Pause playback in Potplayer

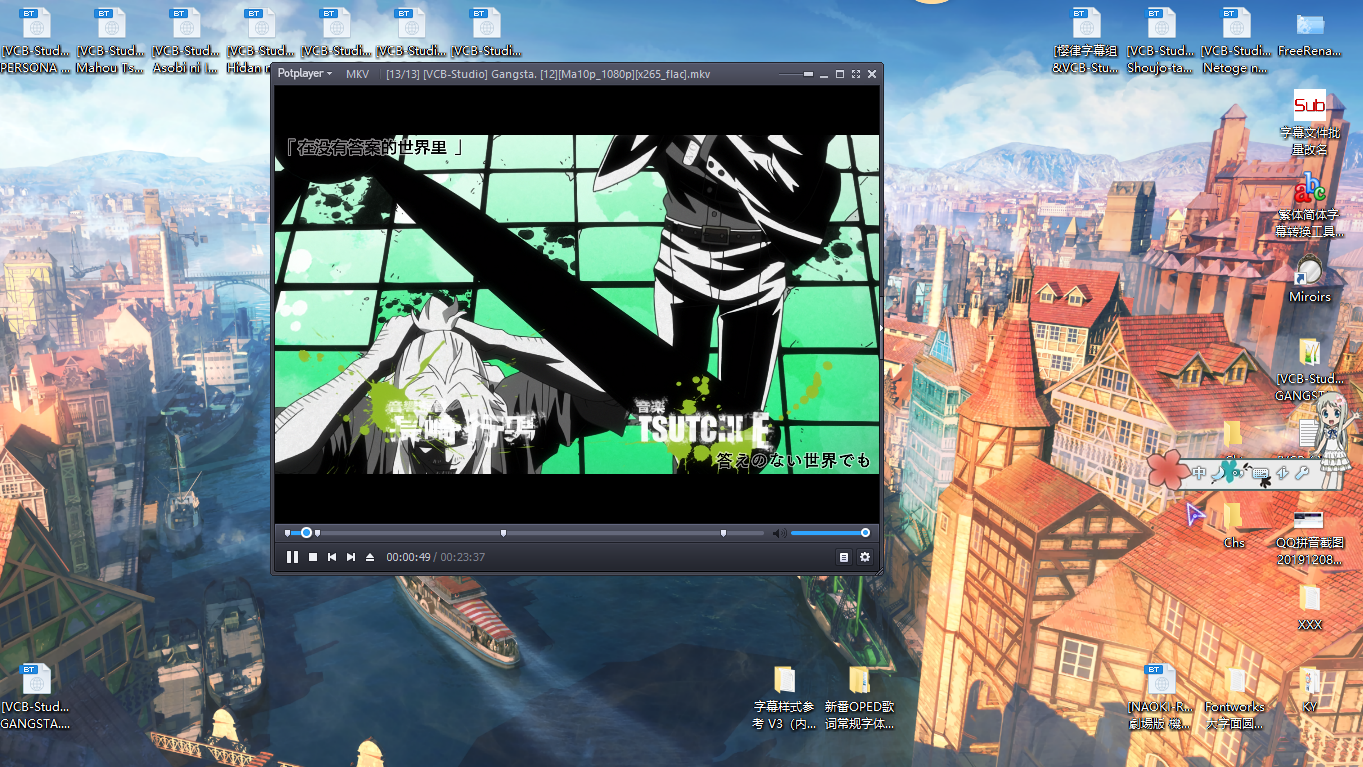[292, 557]
